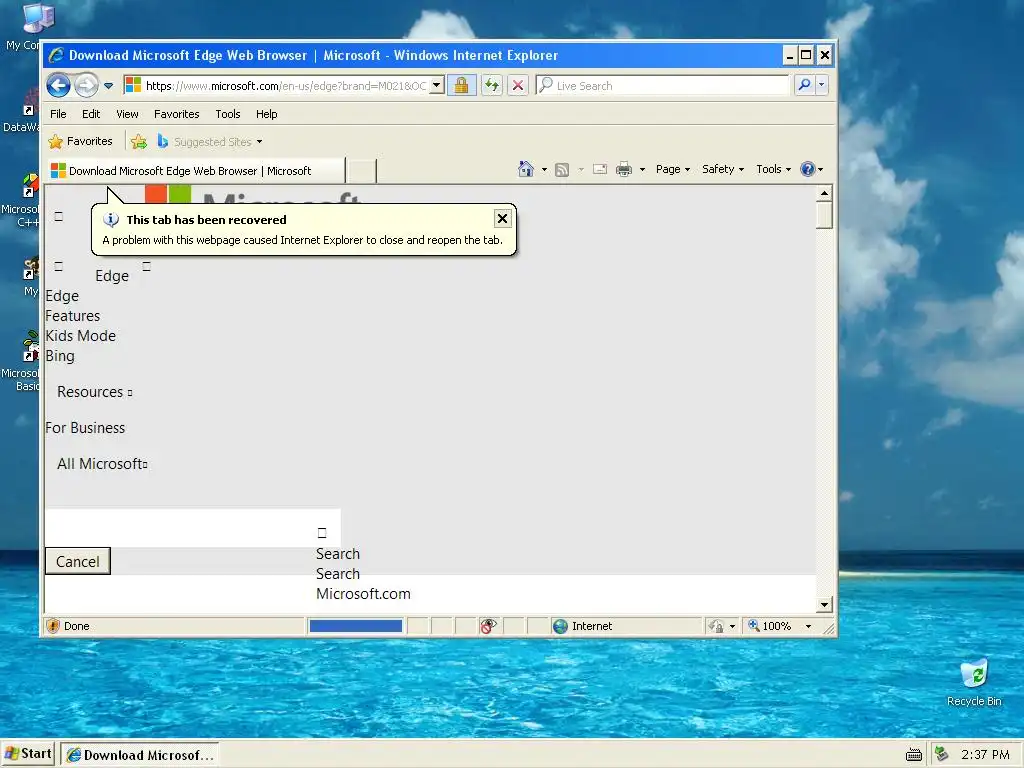Open the Tools menu in the menu bar
This screenshot has height=768, width=1024.
(228, 114)
